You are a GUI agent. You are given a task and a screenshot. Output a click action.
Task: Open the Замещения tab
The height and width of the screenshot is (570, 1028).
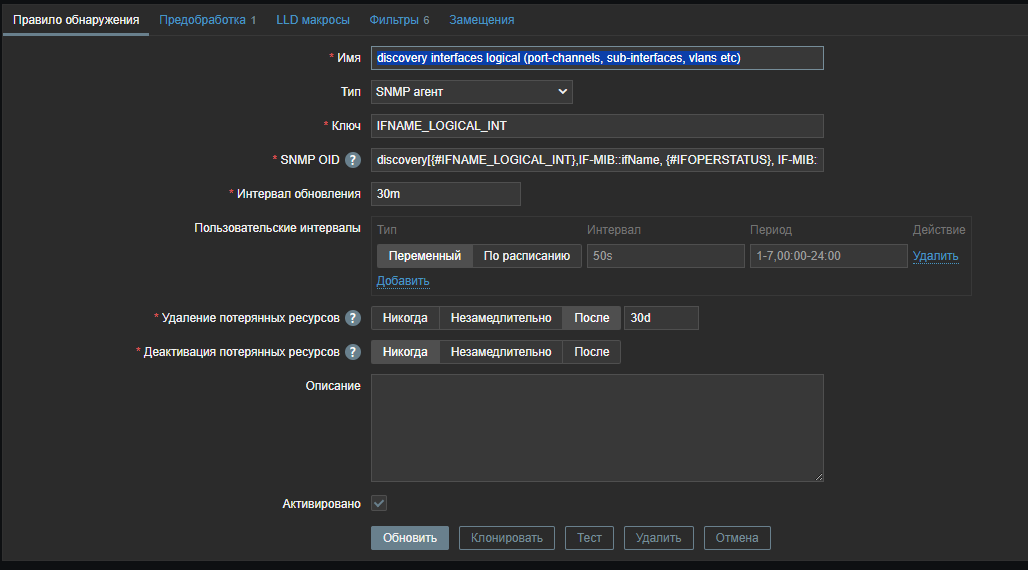(481, 20)
